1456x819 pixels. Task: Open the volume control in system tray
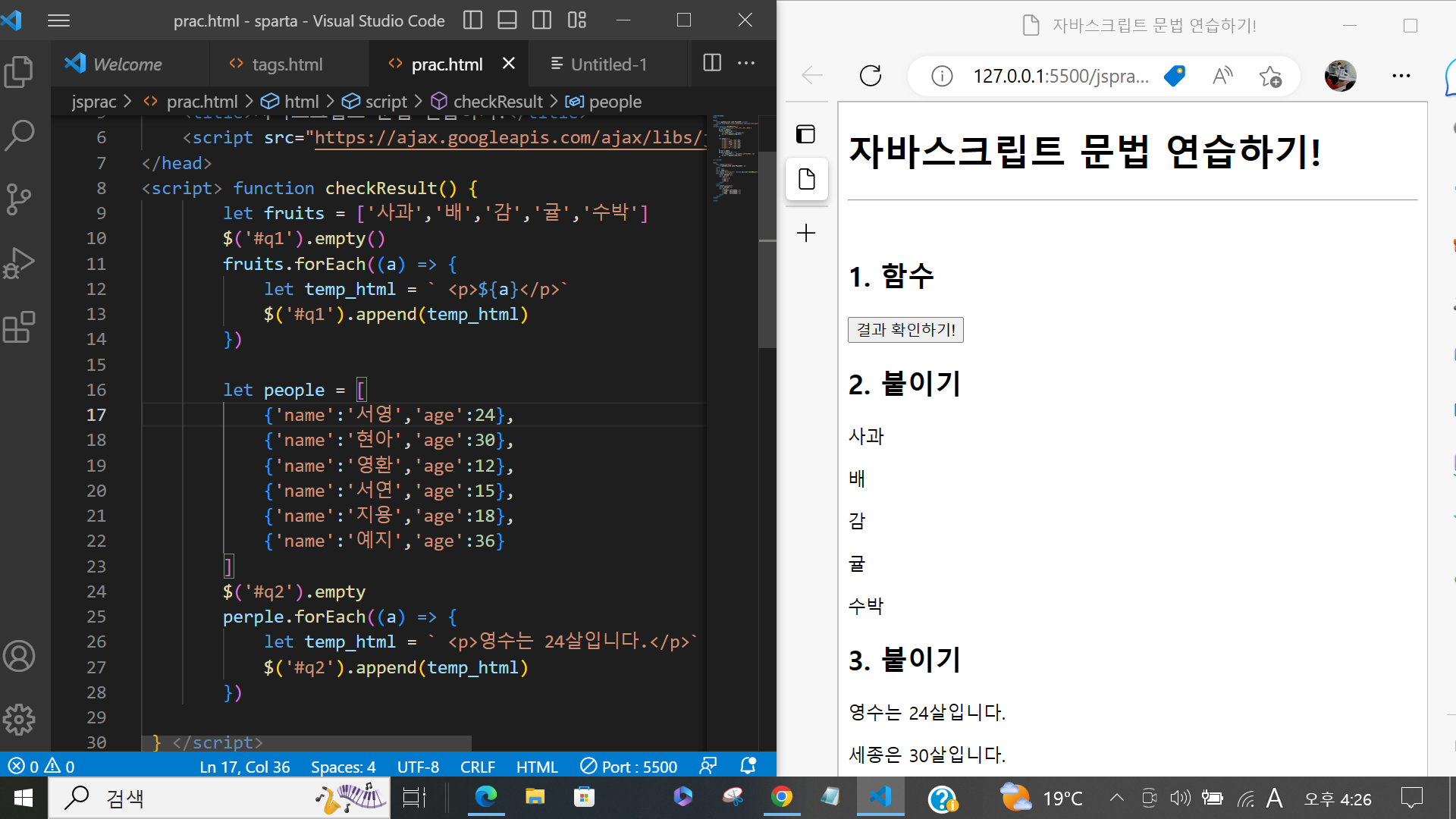(1180, 798)
